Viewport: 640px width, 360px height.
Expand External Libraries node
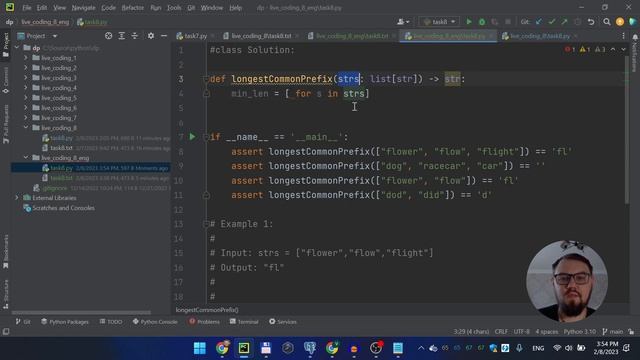click(x=17, y=198)
